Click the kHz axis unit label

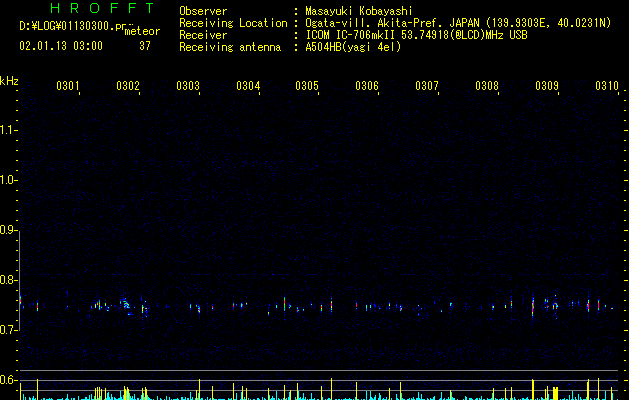(9, 81)
